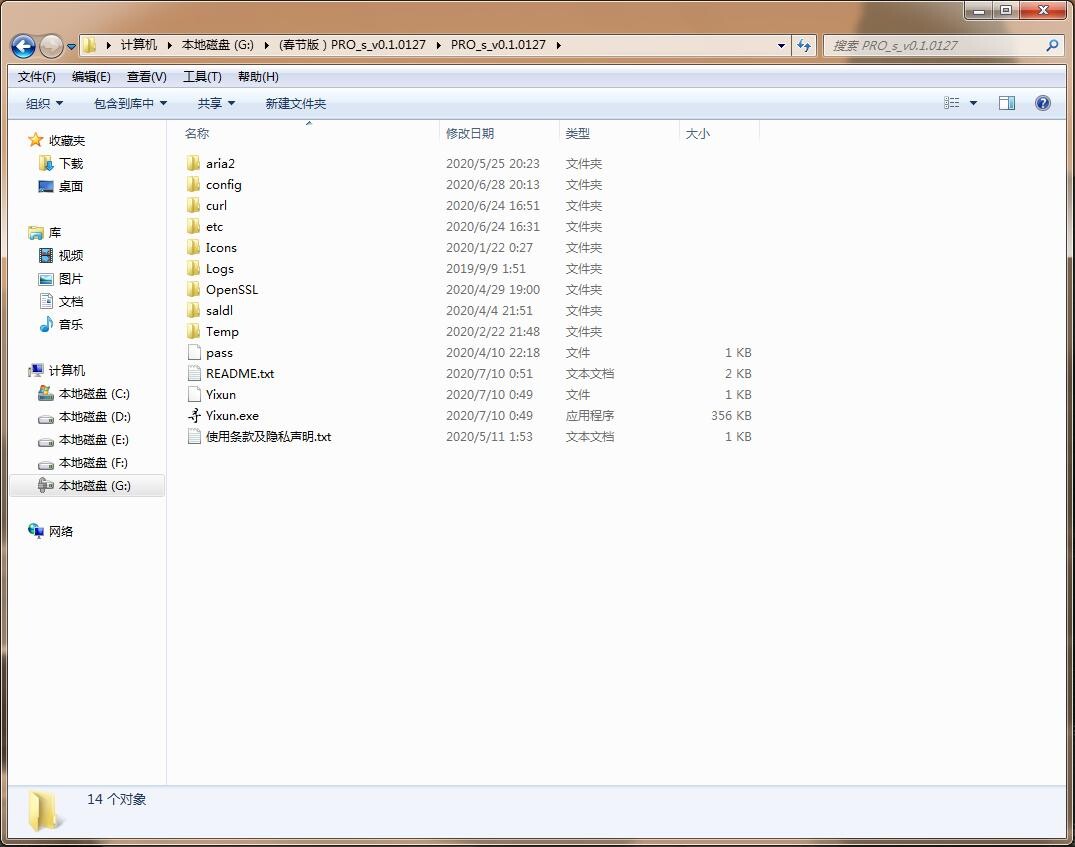Select Desktop (桌面) in favorites
The image size is (1075, 847).
pos(70,186)
